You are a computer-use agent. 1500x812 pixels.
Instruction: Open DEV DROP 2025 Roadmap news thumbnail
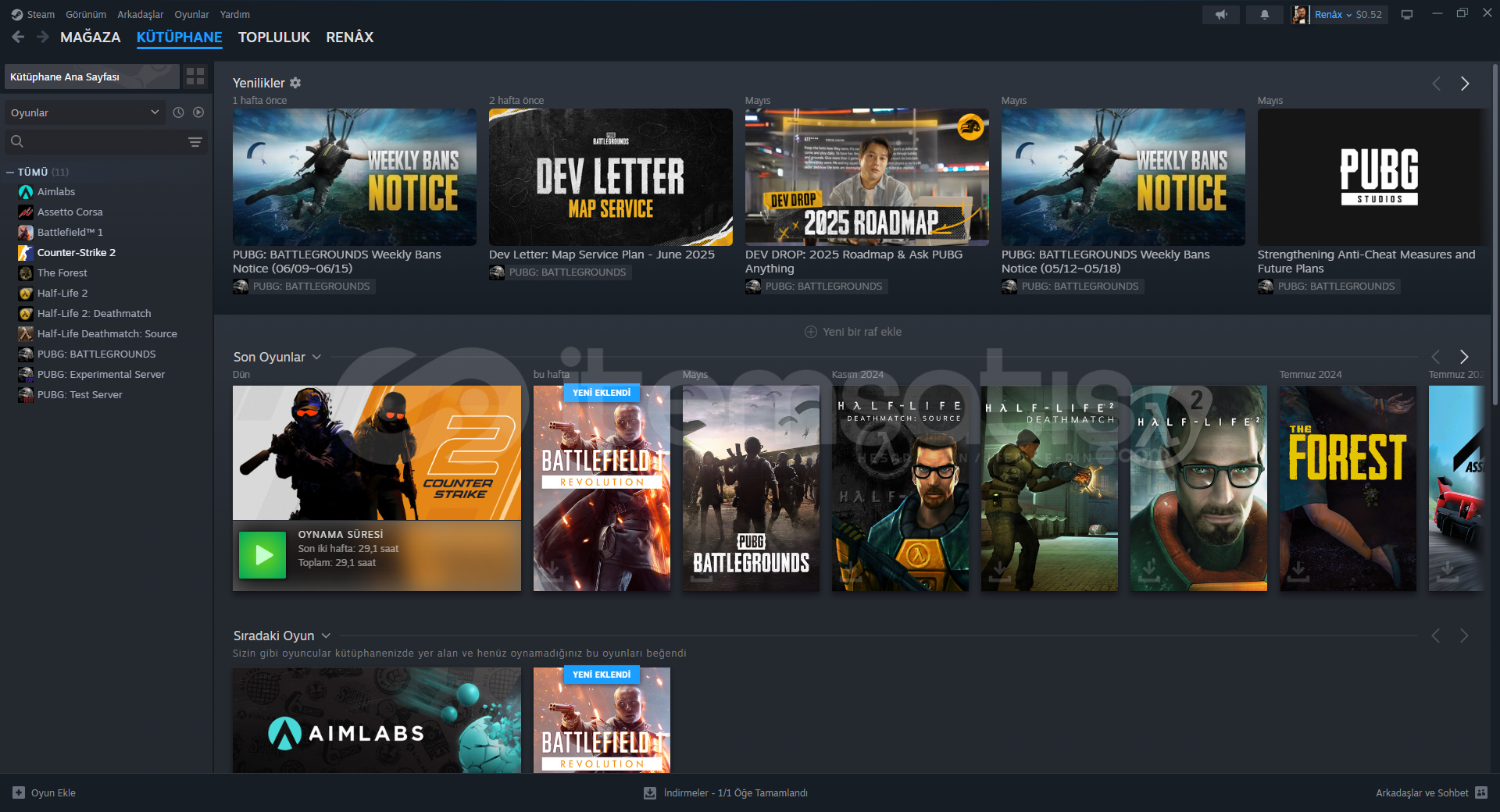[x=867, y=177]
